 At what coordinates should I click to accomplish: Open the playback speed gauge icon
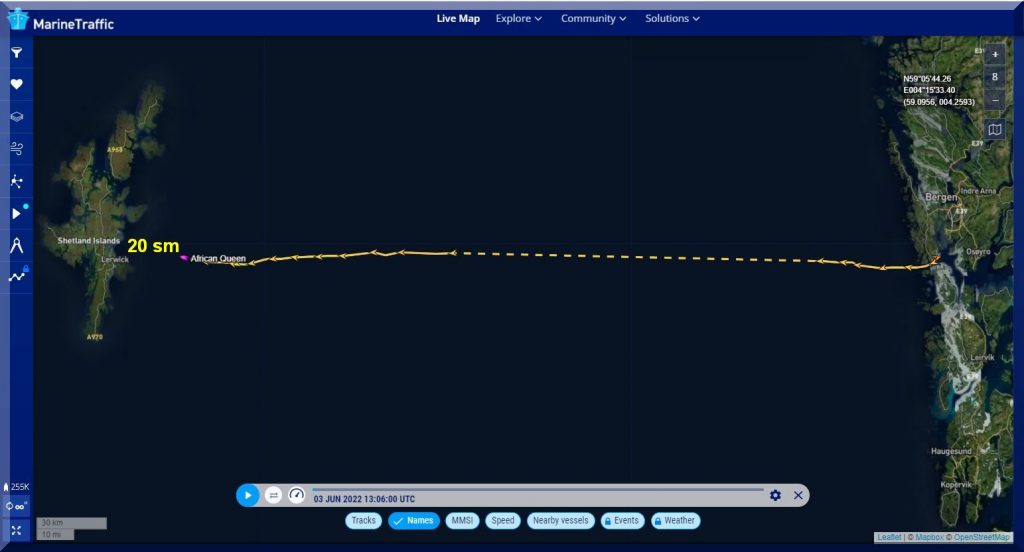pos(296,495)
